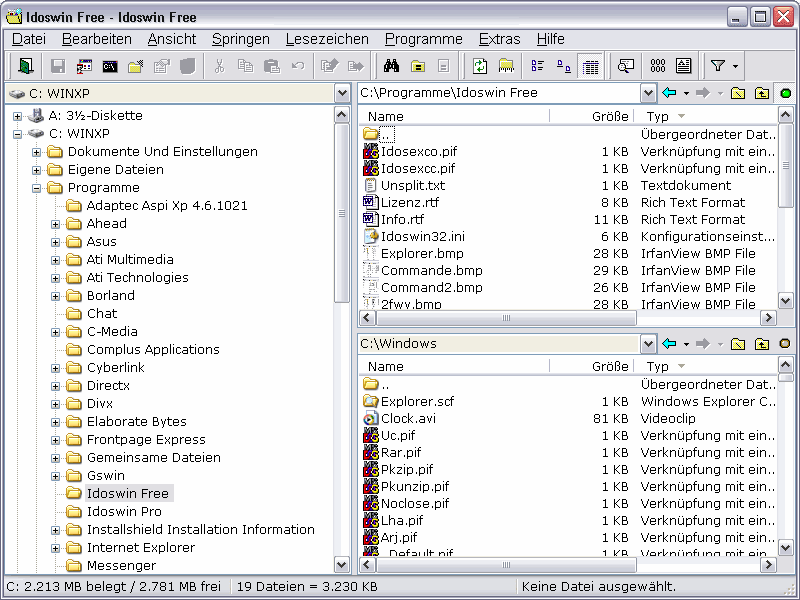Screen dimensions: 800x600
Task: Switch to list view mode
Action: click(x=538, y=66)
